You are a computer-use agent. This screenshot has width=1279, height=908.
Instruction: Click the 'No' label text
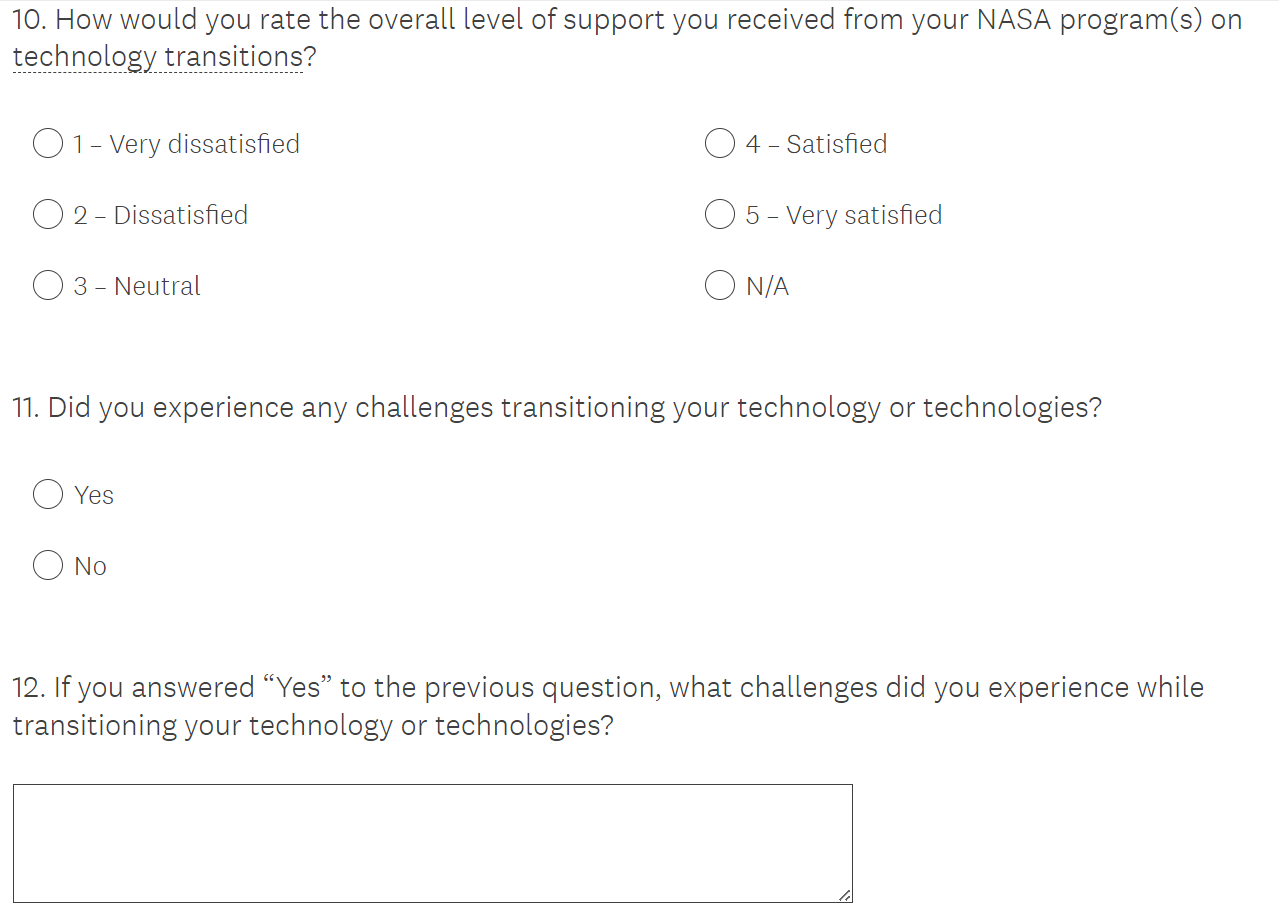coord(90,566)
